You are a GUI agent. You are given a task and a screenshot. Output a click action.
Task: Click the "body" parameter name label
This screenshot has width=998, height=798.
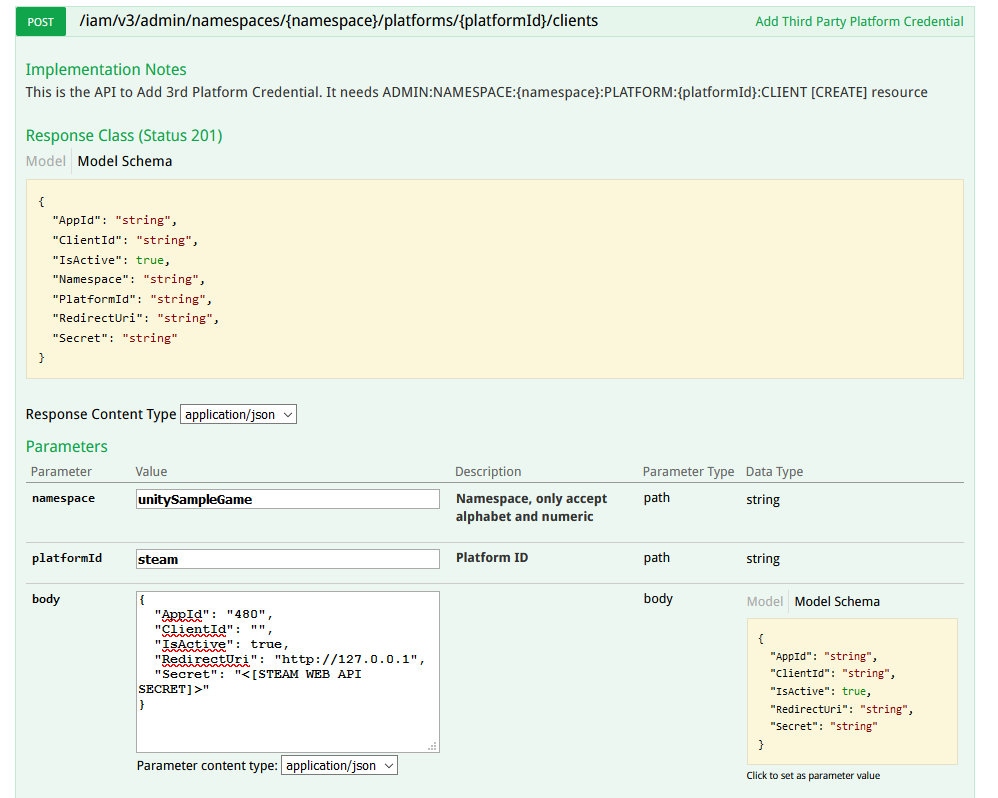pos(46,599)
